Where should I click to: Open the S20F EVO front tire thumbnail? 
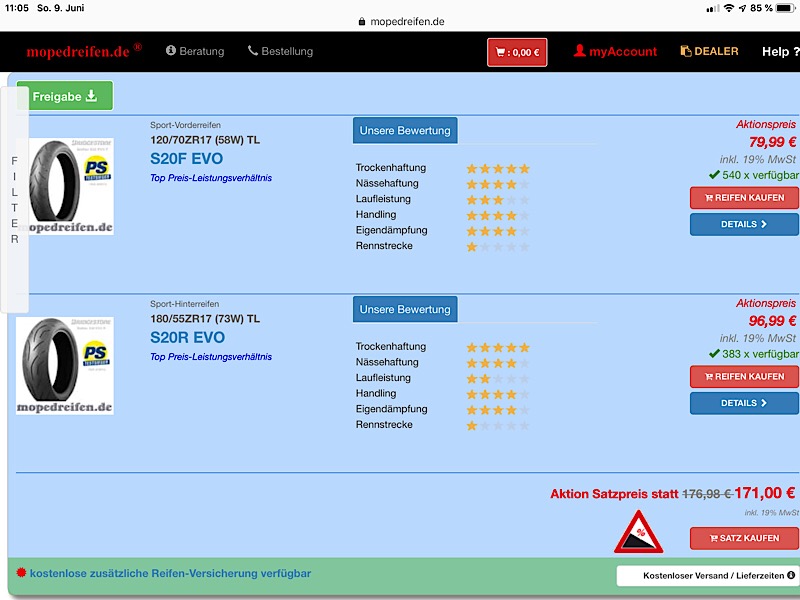(65, 186)
